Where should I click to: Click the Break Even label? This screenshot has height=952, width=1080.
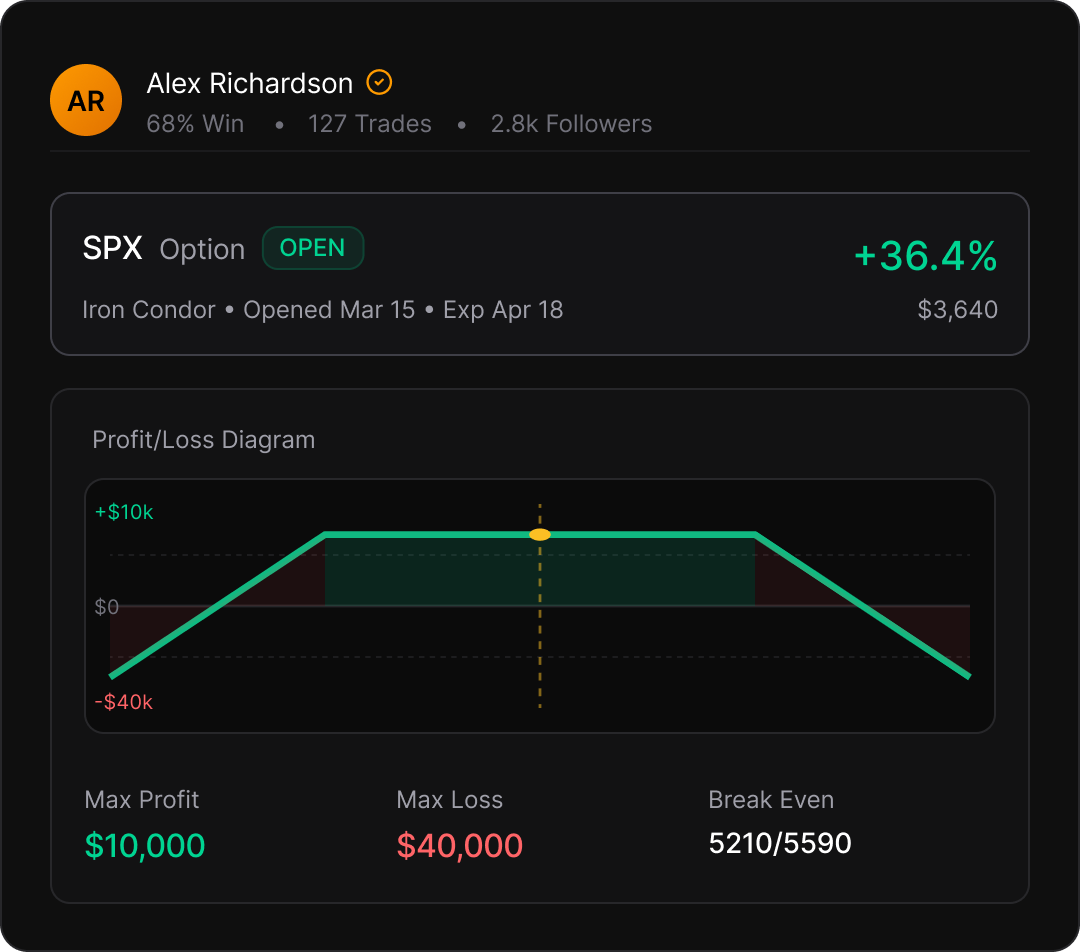pos(771,800)
